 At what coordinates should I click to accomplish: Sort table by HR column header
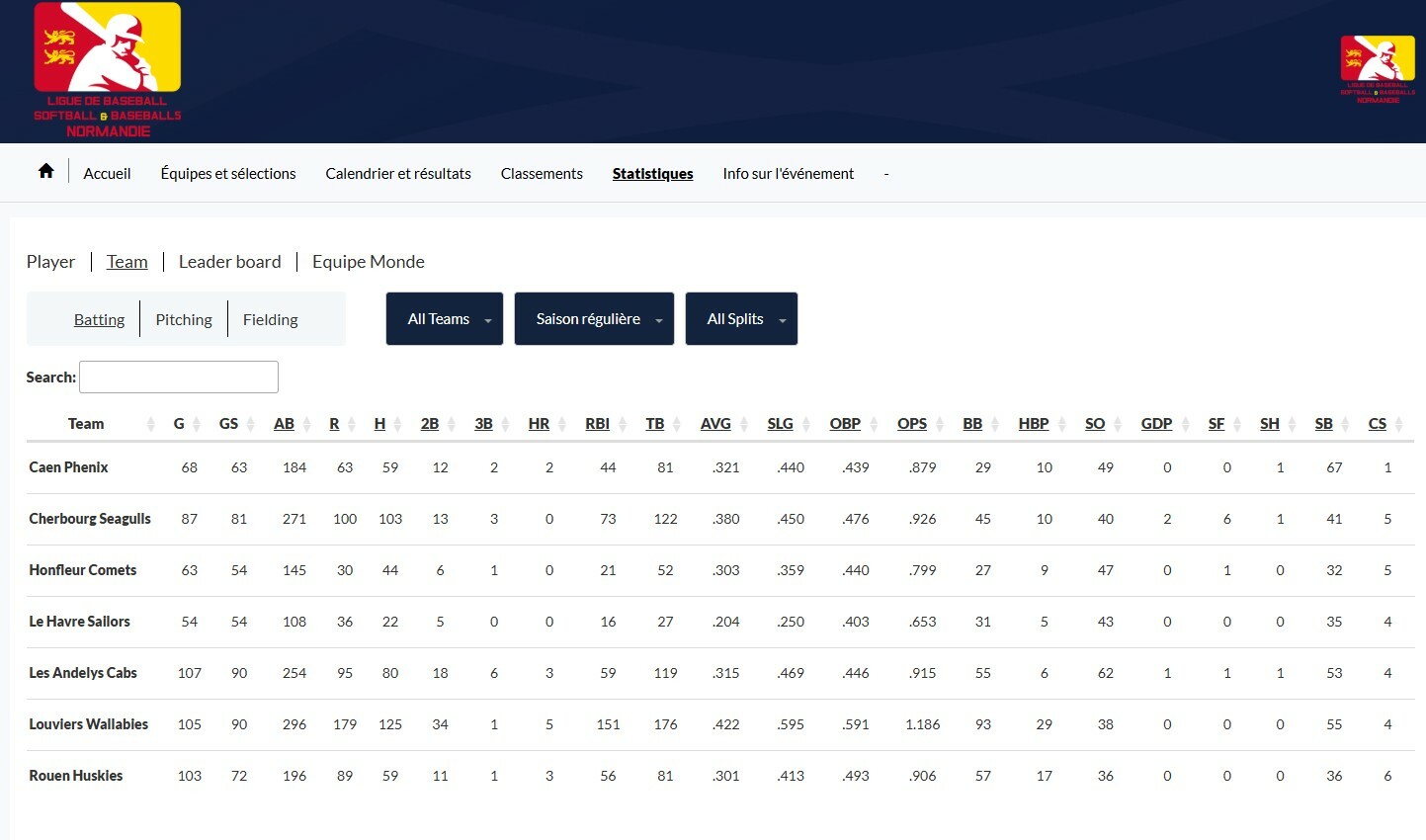[539, 424]
